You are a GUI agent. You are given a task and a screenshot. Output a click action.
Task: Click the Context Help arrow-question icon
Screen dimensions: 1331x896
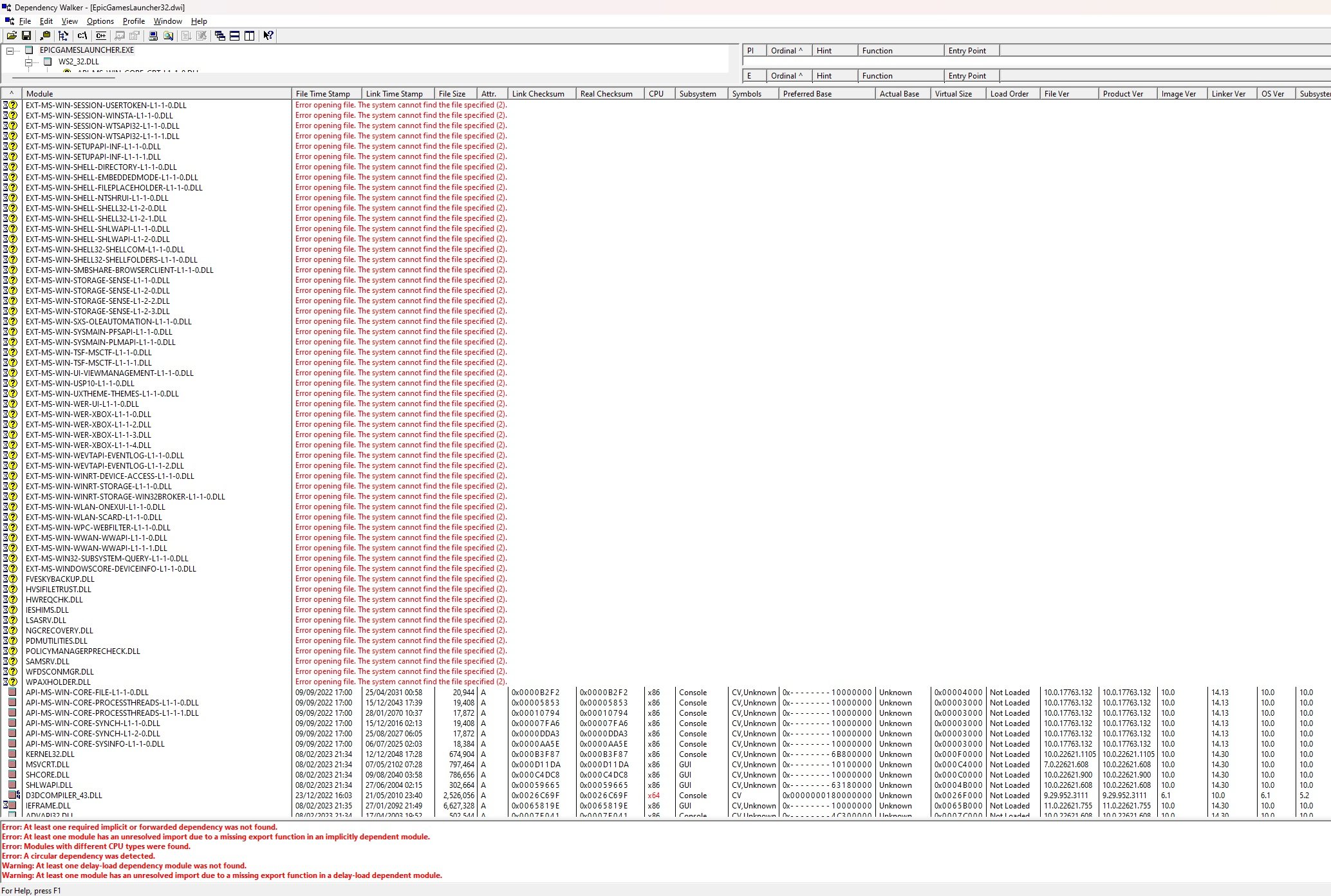(268, 36)
